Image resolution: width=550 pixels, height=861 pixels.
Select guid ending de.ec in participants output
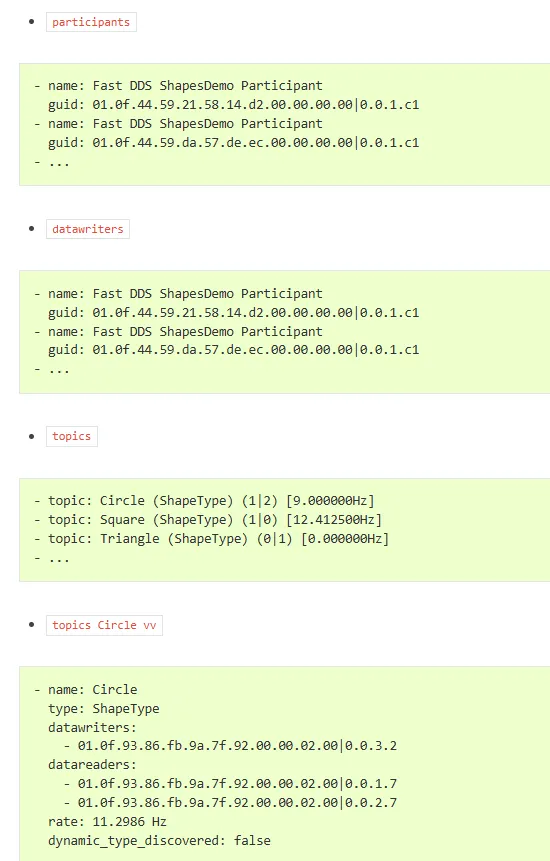click(256, 142)
